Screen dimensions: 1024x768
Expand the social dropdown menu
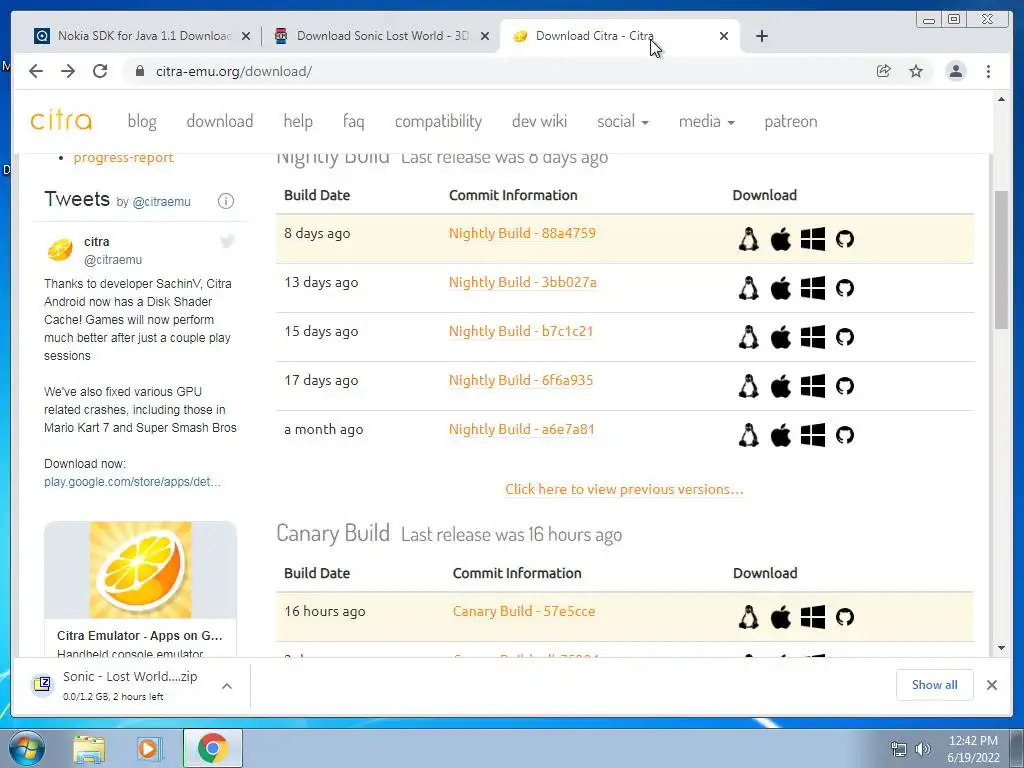coord(622,121)
